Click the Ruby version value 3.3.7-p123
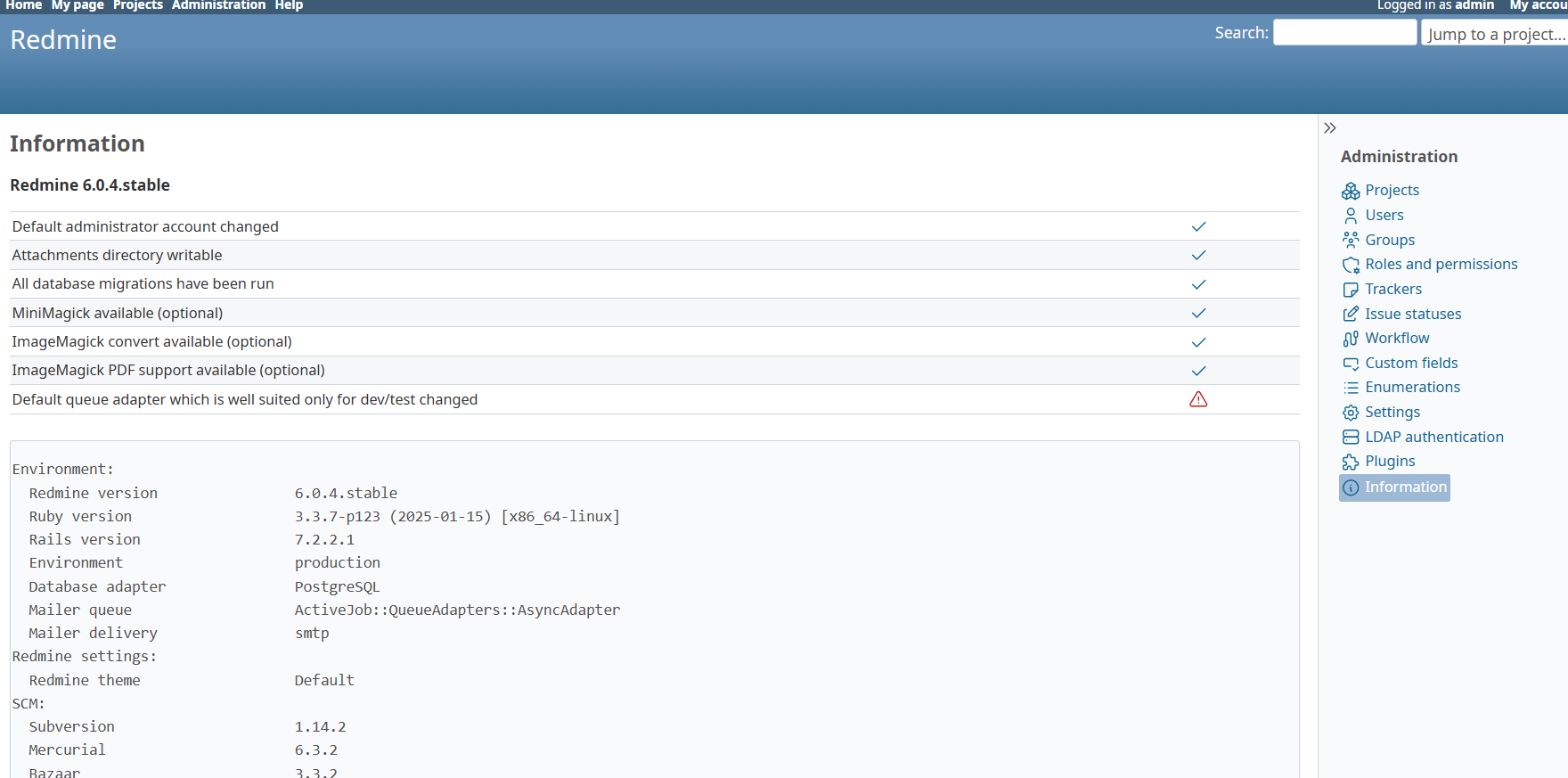The width and height of the screenshot is (1568, 778). coord(457,517)
